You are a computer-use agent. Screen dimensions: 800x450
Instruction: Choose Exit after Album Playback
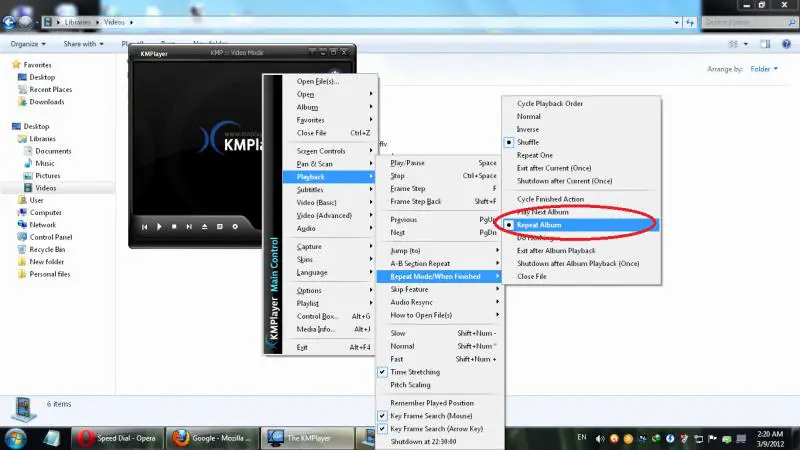[582, 251]
